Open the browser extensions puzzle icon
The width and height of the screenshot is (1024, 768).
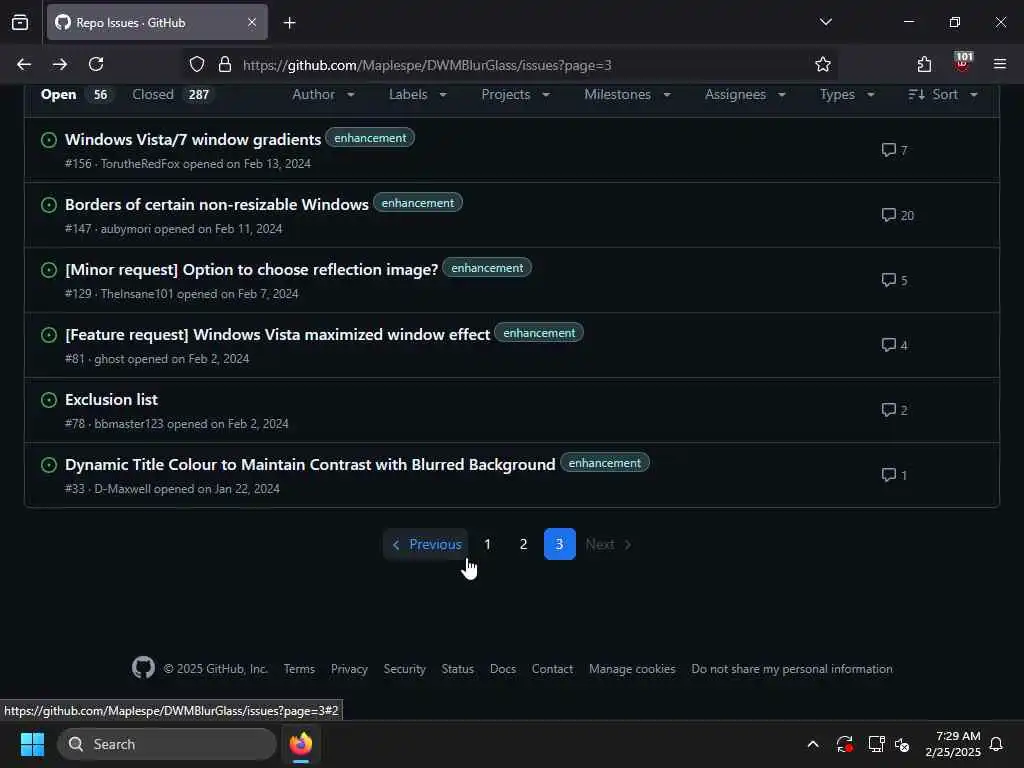[924, 64]
